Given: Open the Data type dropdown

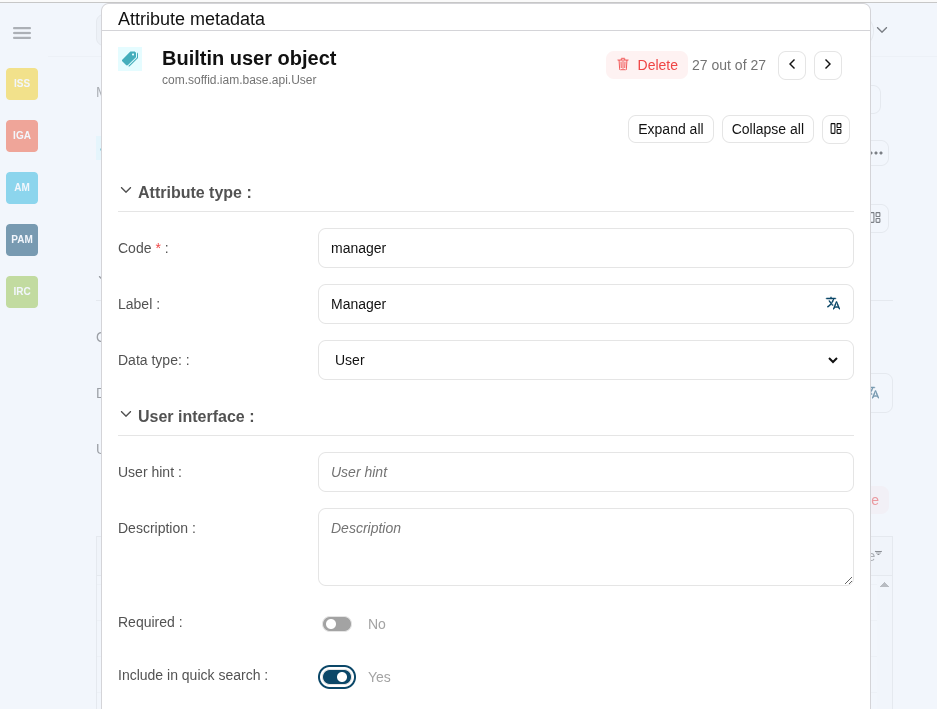Looking at the screenshot, I should pyautogui.click(x=585, y=360).
